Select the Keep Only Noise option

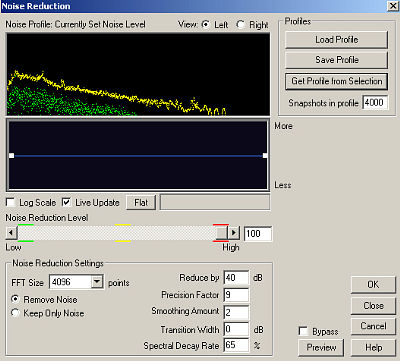pos(15,313)
